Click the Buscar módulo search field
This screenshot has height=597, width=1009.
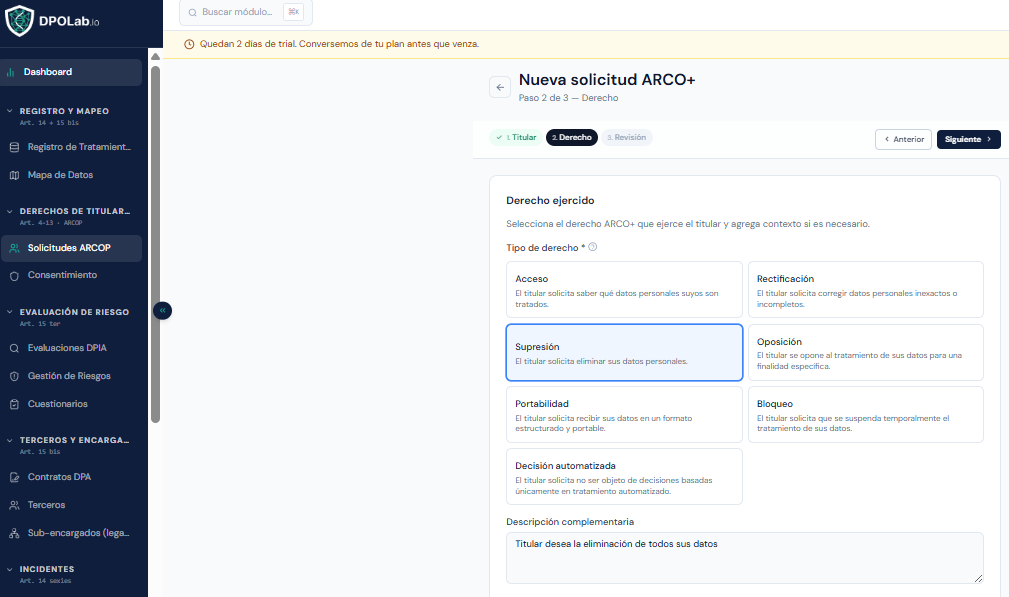[x=246, y=12]
